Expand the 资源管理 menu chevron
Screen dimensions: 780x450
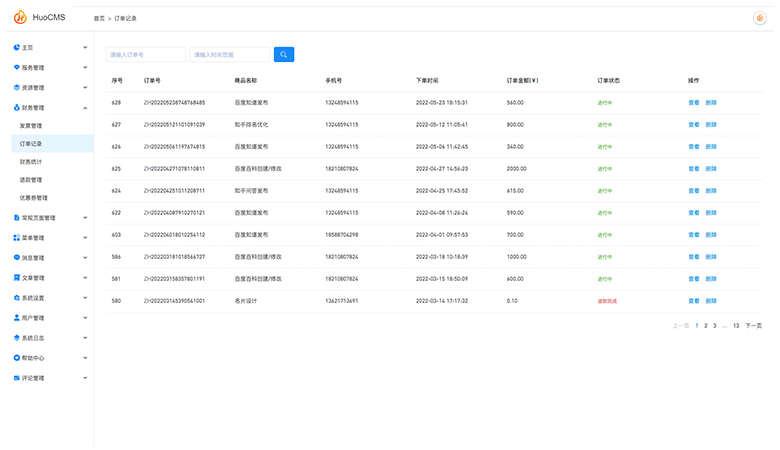coord(85,88)
